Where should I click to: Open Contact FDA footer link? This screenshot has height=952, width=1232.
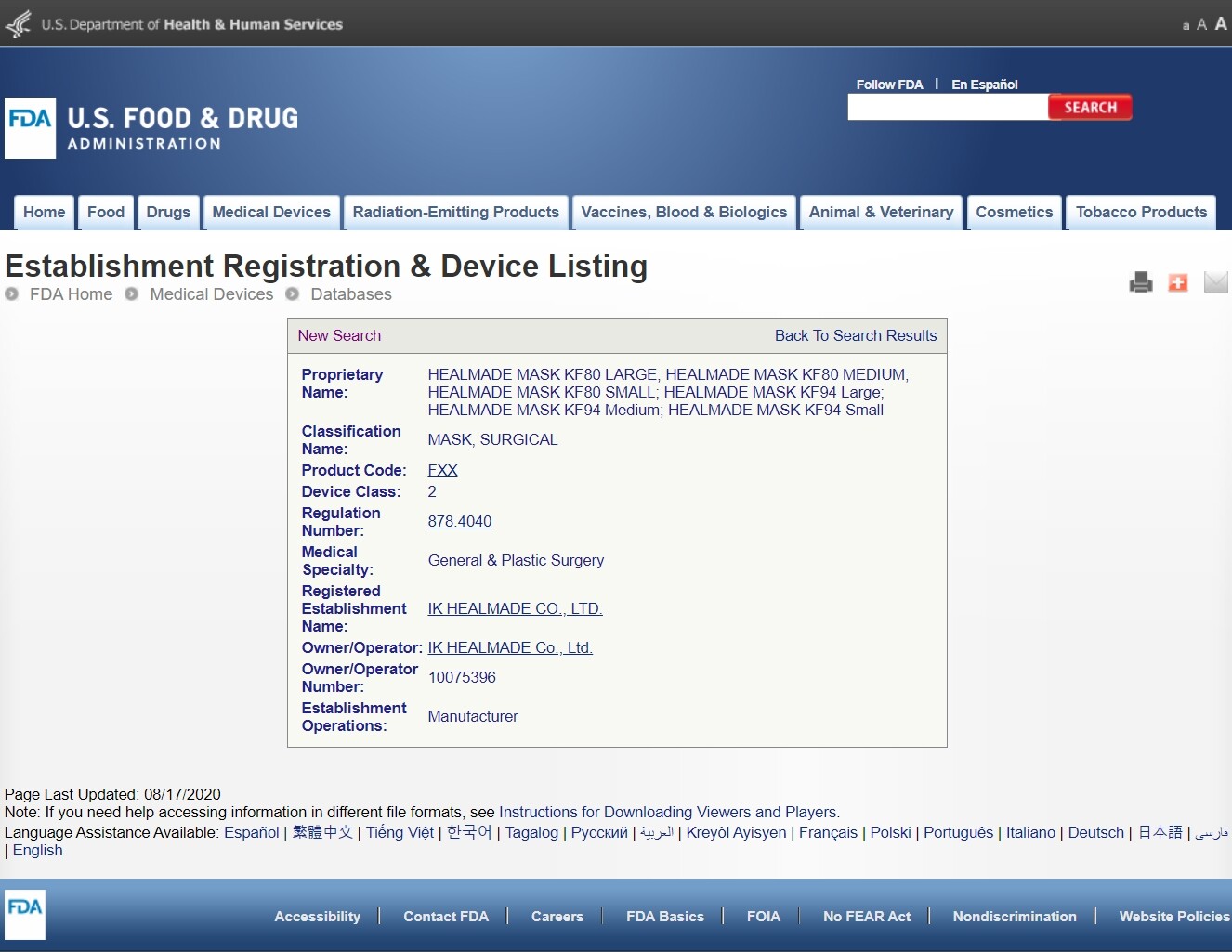pyautogui.click(x=446, y=917)
